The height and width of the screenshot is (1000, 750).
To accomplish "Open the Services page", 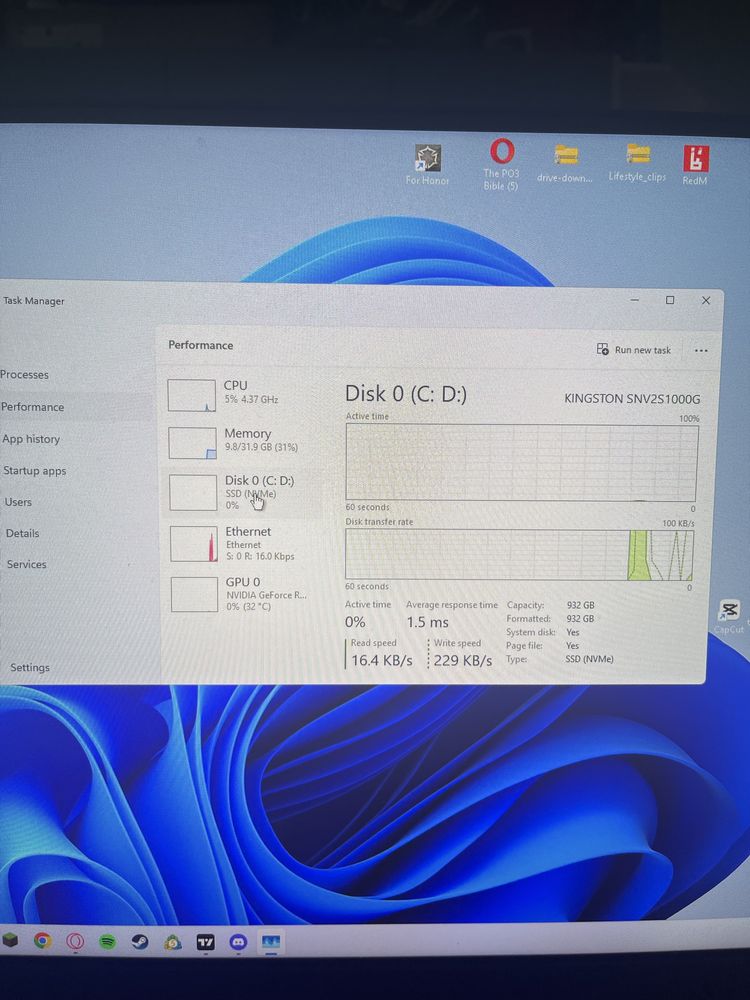I will click(x=26, y=564).
